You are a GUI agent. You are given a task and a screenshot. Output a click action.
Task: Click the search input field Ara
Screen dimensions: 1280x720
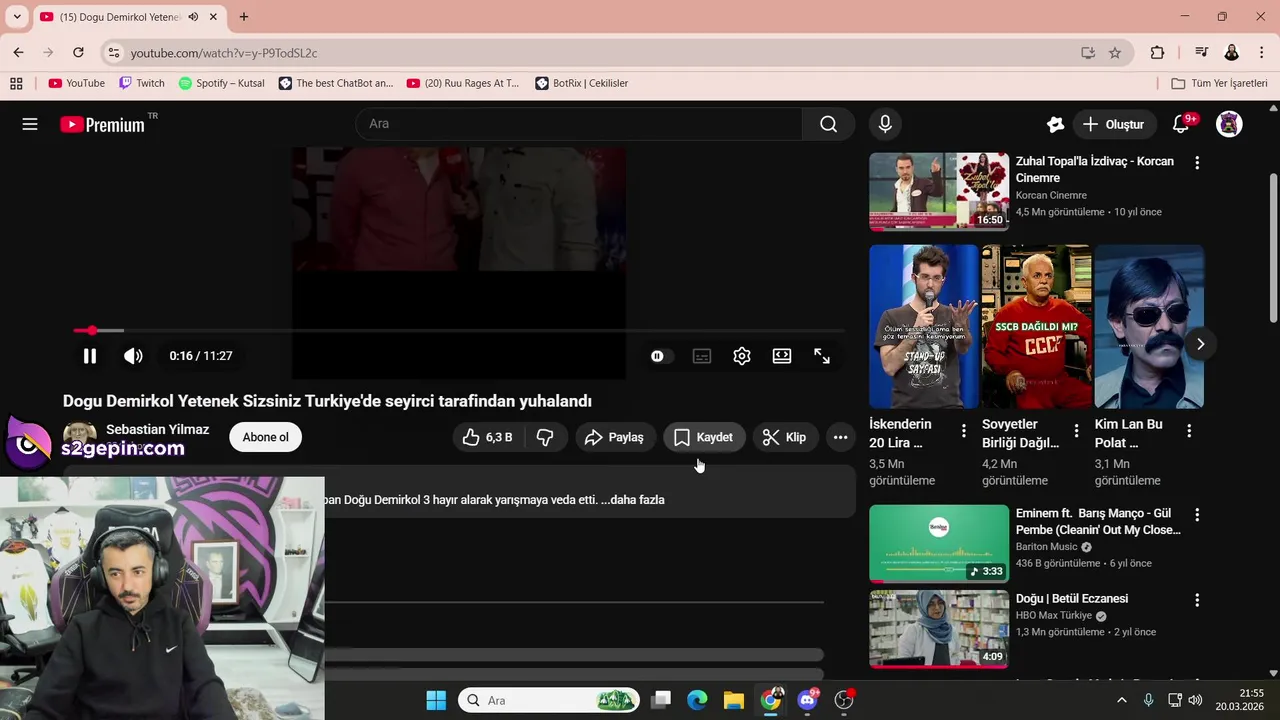click(580, 124)
